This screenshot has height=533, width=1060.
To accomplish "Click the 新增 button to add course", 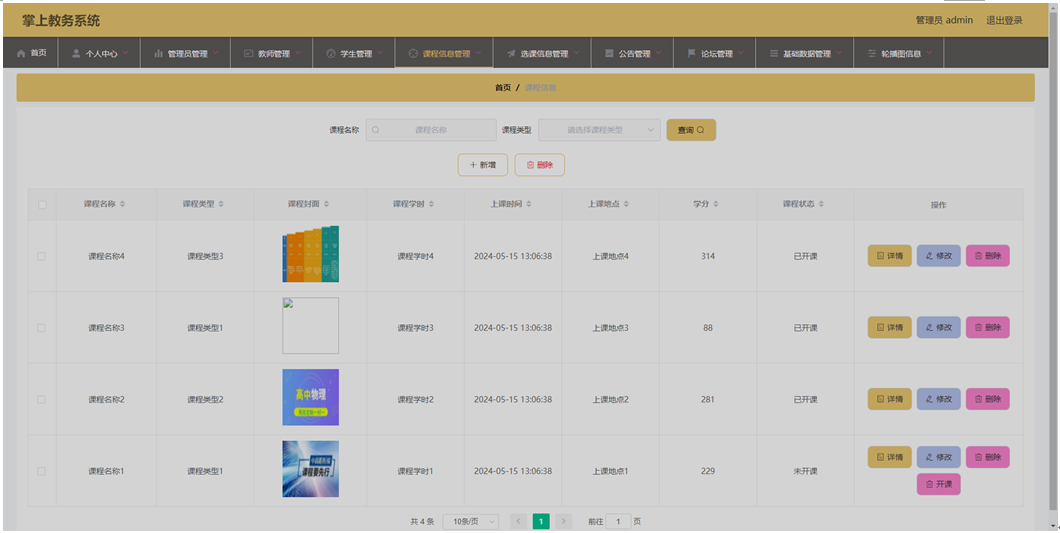I will tap(482, 165).
